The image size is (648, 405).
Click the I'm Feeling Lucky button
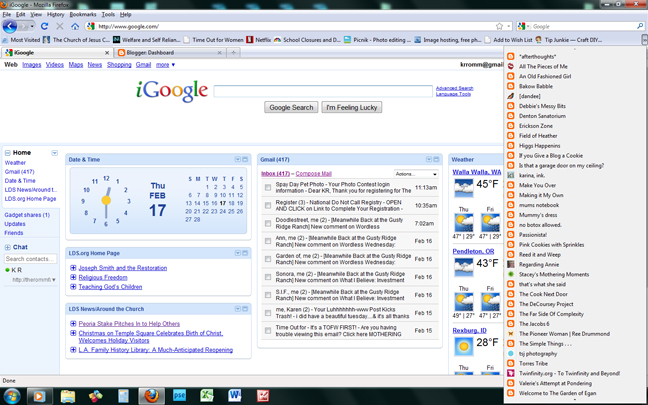(352, 107)
